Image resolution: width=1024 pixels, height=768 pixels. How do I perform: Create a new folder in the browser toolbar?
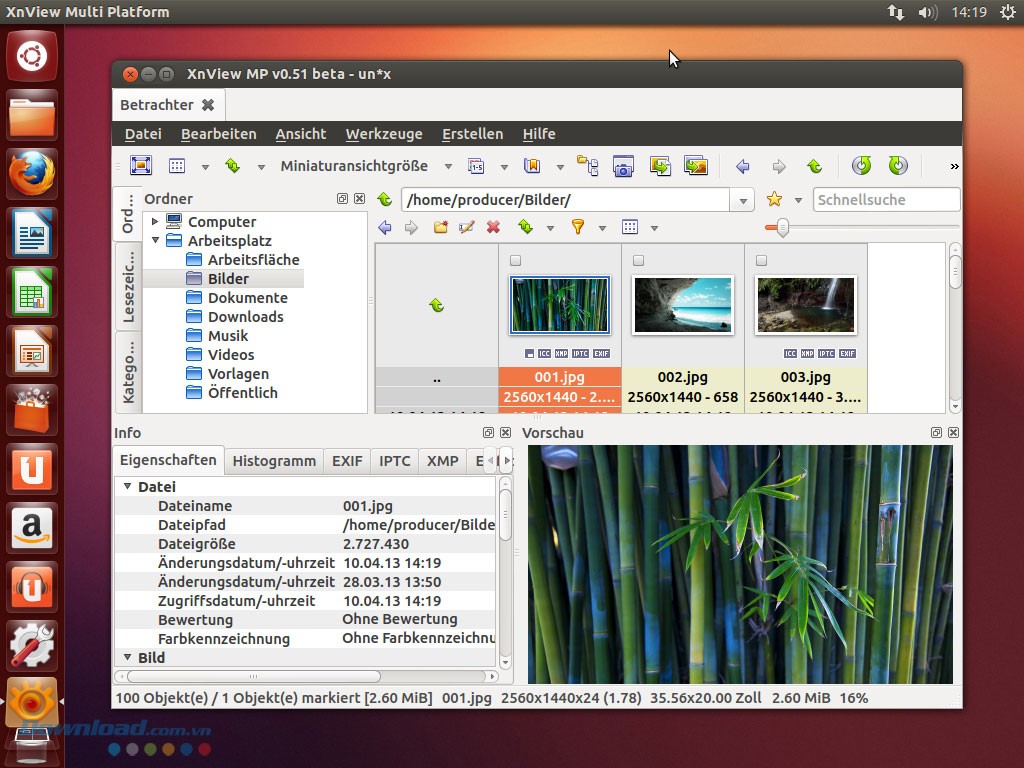440,228
